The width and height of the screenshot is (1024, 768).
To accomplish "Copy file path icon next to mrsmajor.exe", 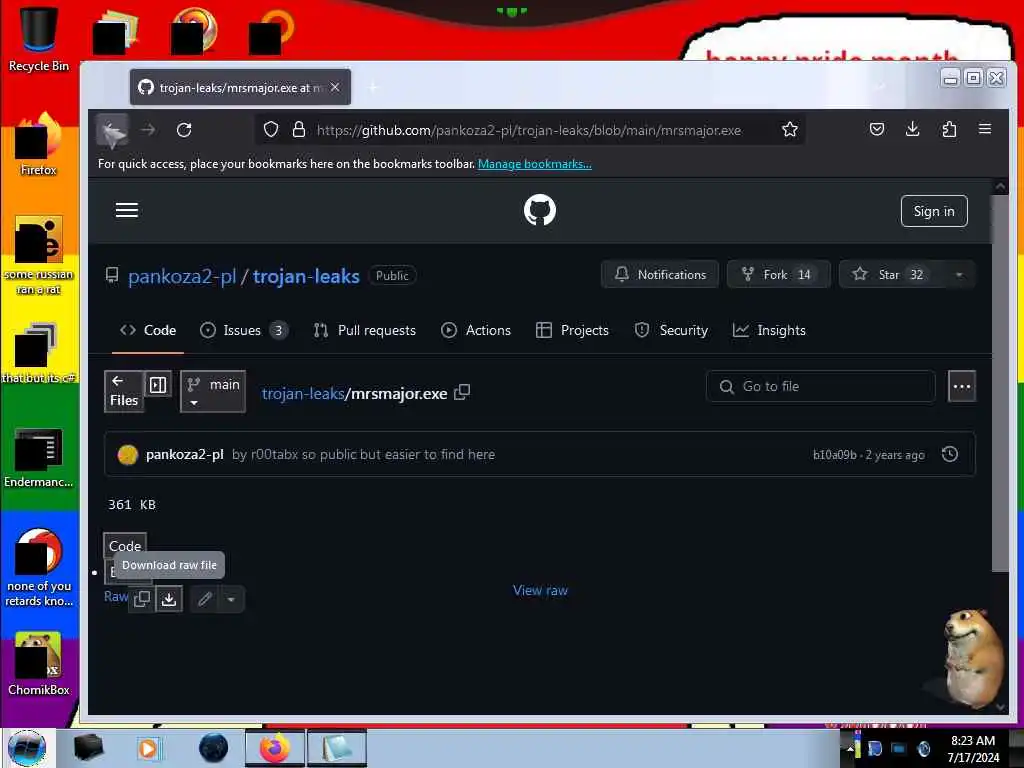I will click(x=462, y=392).
